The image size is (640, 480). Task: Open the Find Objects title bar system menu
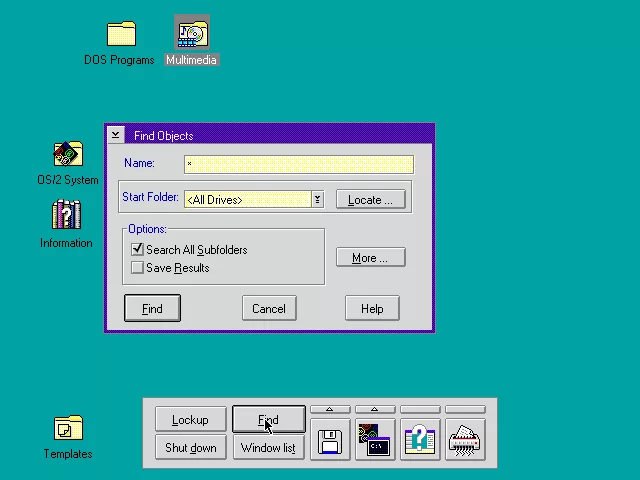[x=115, y=135]
